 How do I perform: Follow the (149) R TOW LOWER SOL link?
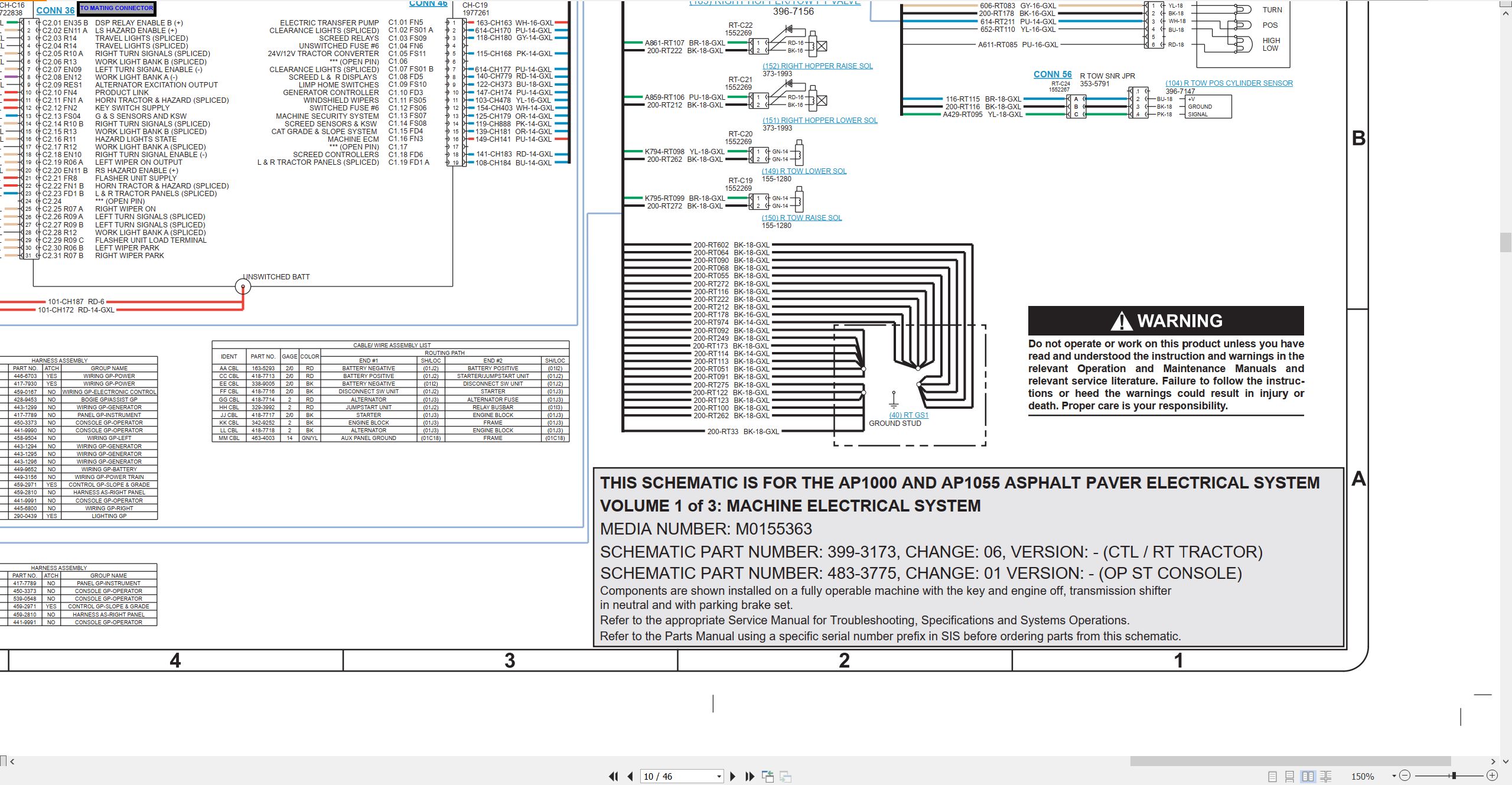click(804, 171)
